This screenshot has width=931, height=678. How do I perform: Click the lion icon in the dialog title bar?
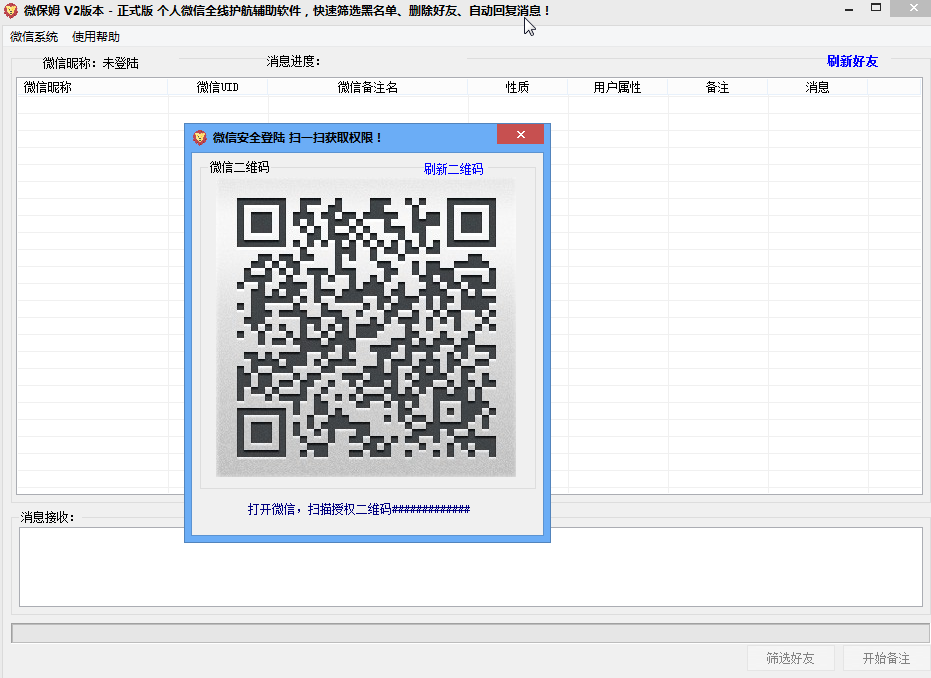200,138
